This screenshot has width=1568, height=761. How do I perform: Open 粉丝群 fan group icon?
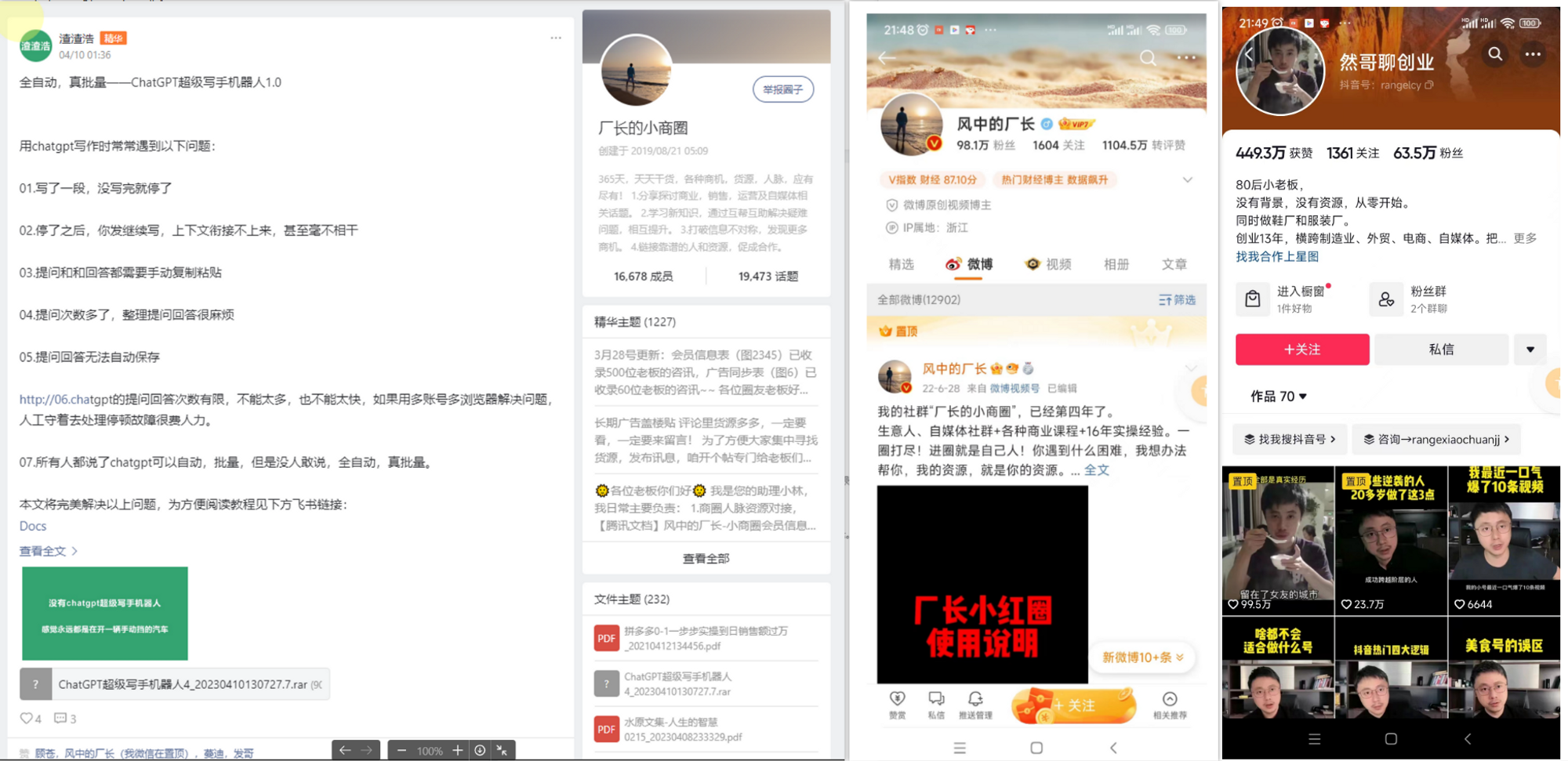pos(1386,299)
